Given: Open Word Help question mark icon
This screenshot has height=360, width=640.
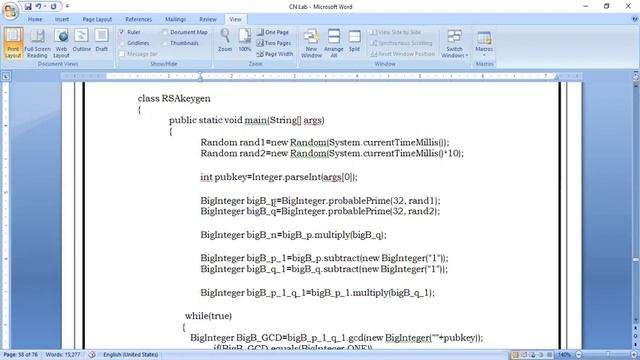Looking at the screenshot, I should tap(635, 19).
